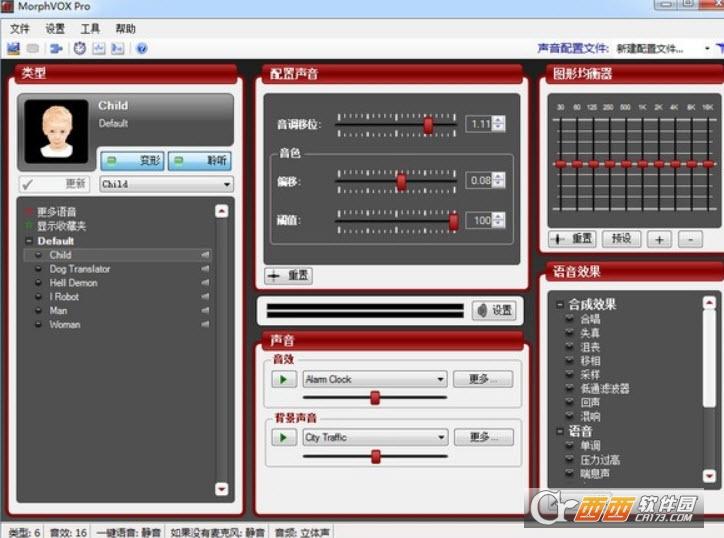Click speaker icon on Dog Translator row
Image resolution: width=724 pixels, height=538 pixels.
point(205,268)
